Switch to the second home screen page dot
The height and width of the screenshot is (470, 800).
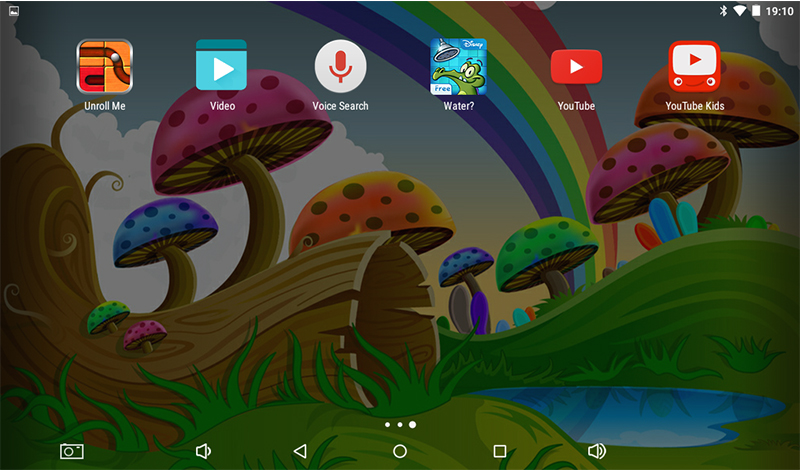[399, 425]
